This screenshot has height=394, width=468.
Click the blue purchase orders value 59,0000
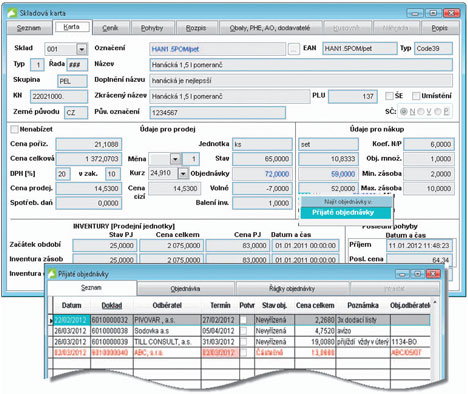328,174
